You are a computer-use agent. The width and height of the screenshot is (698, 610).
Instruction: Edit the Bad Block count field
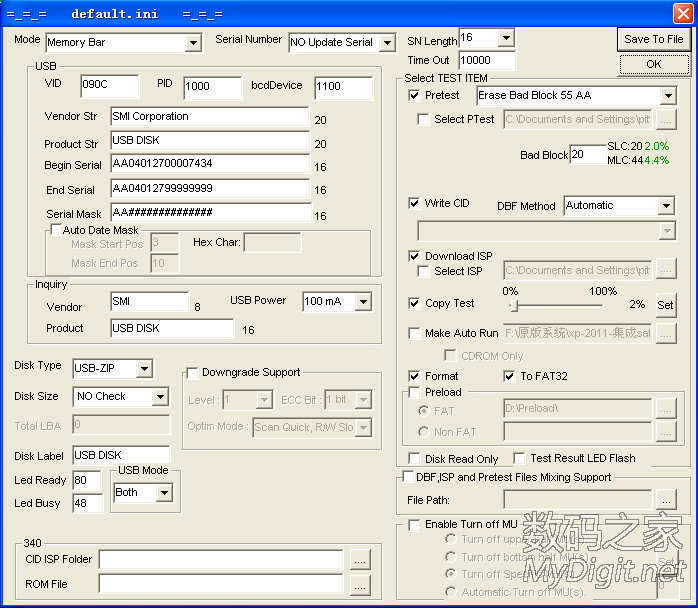588,155
